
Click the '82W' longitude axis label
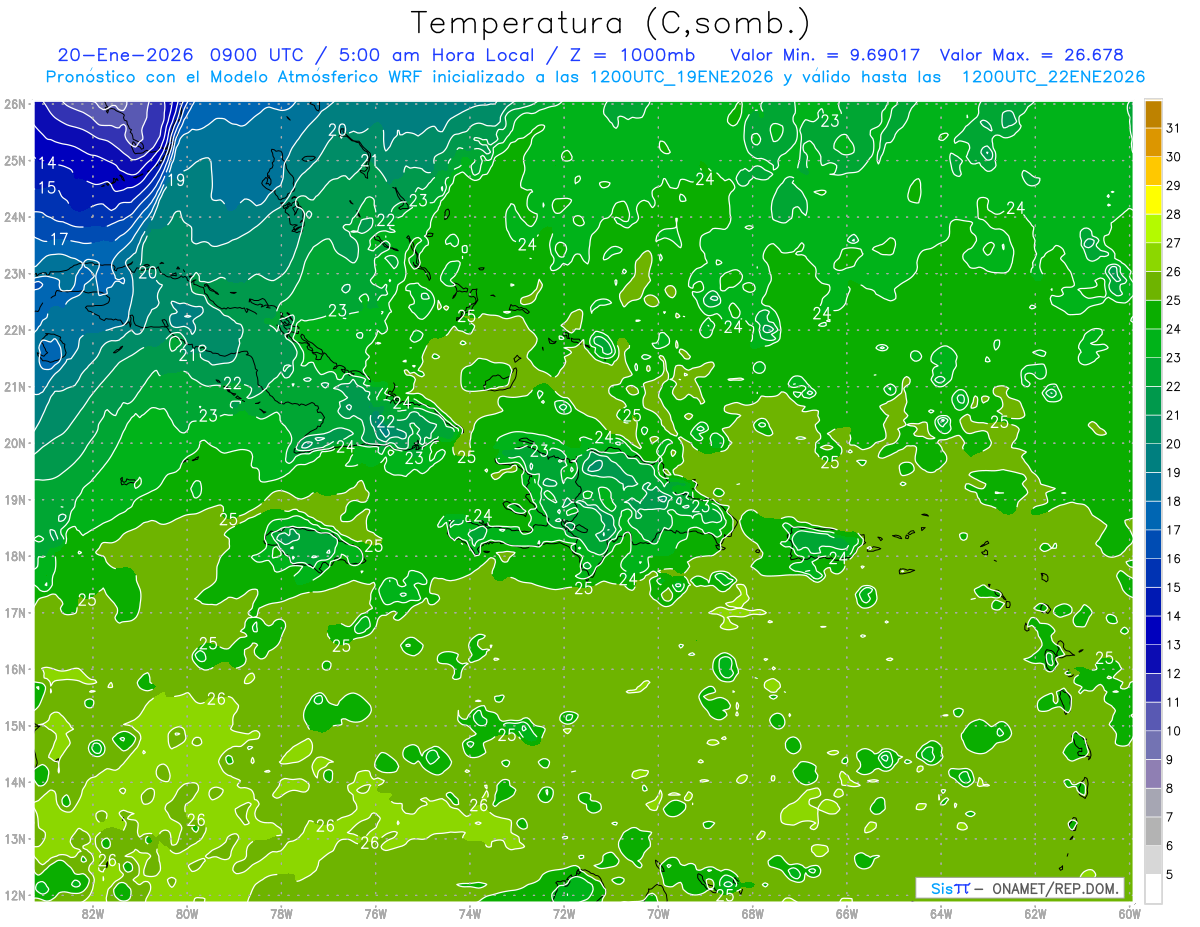coord(93,913)
